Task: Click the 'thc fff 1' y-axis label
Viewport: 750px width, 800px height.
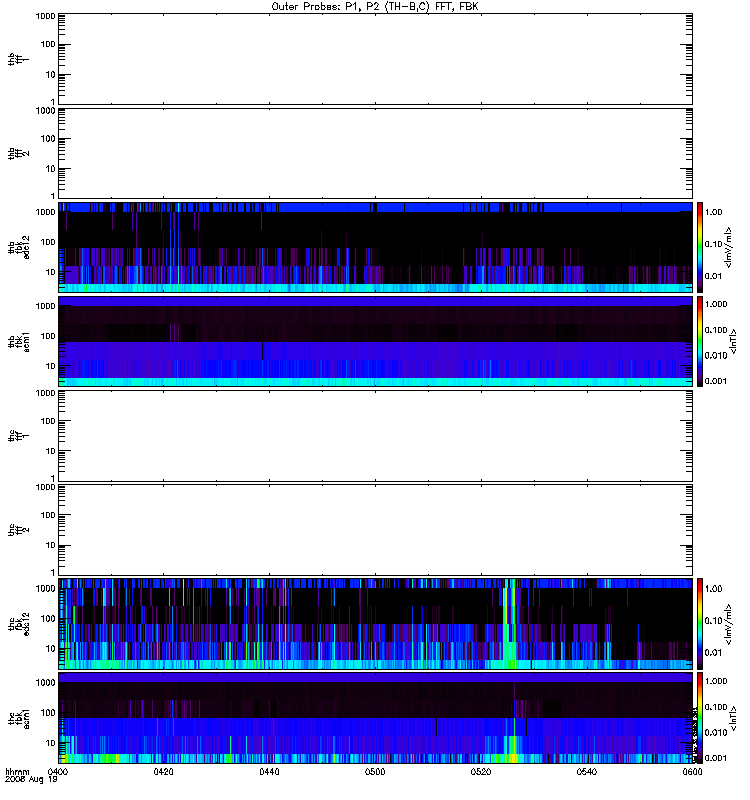Action: point(18,436)
